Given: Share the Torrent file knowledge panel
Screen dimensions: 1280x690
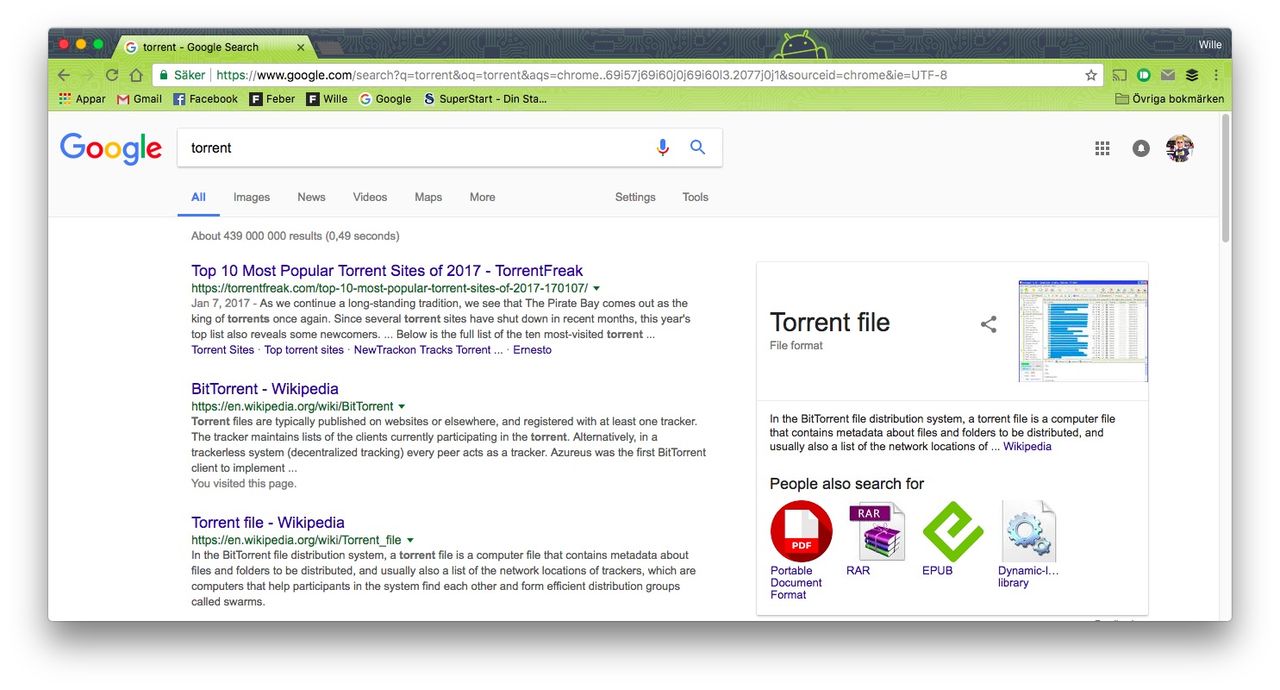Looking at the screenshot, I should coord(988,324).
